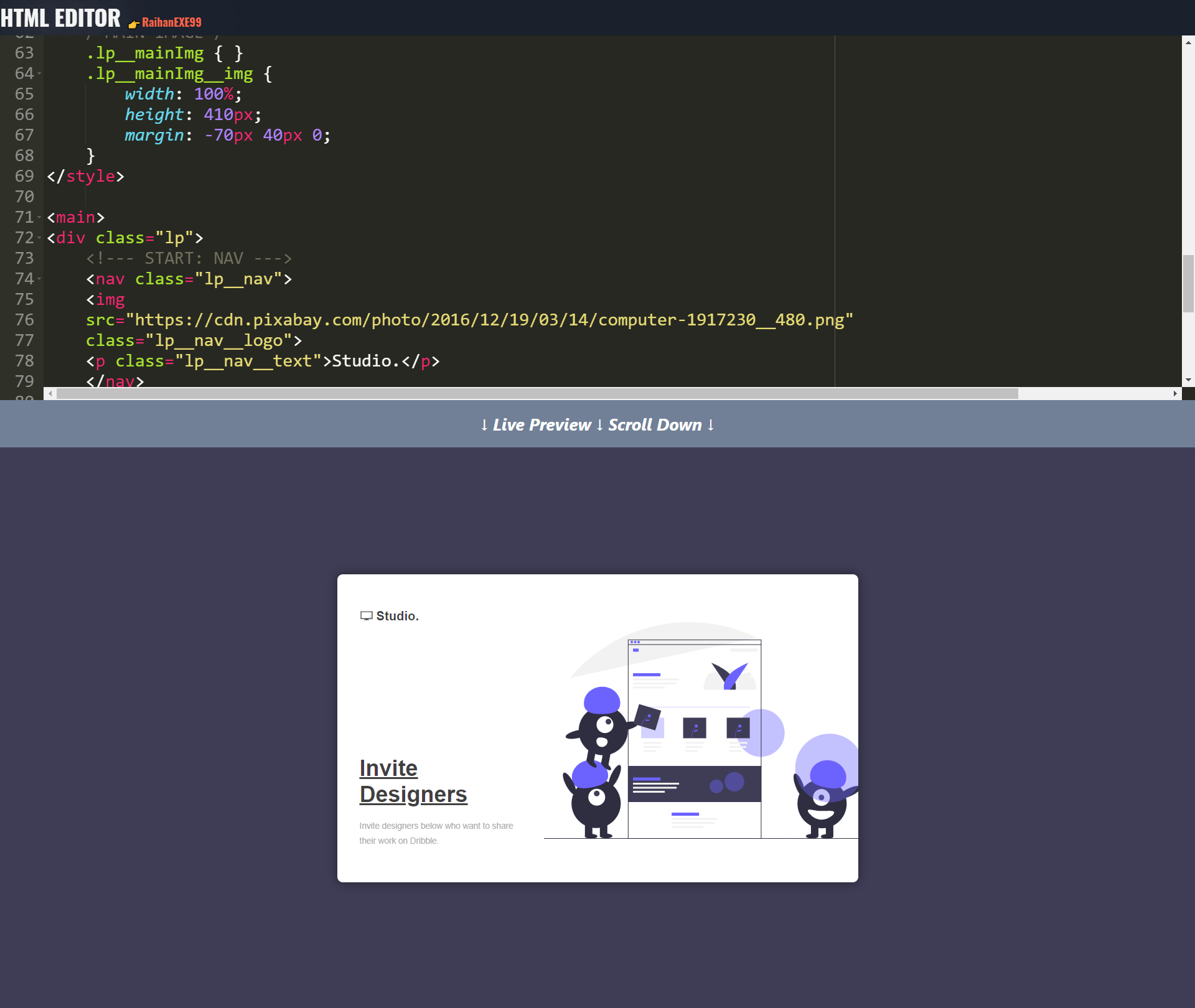The image size is (1195, 1008).
Task: Open the RaihanEXE99 author link
Action: tap(171, 22)
